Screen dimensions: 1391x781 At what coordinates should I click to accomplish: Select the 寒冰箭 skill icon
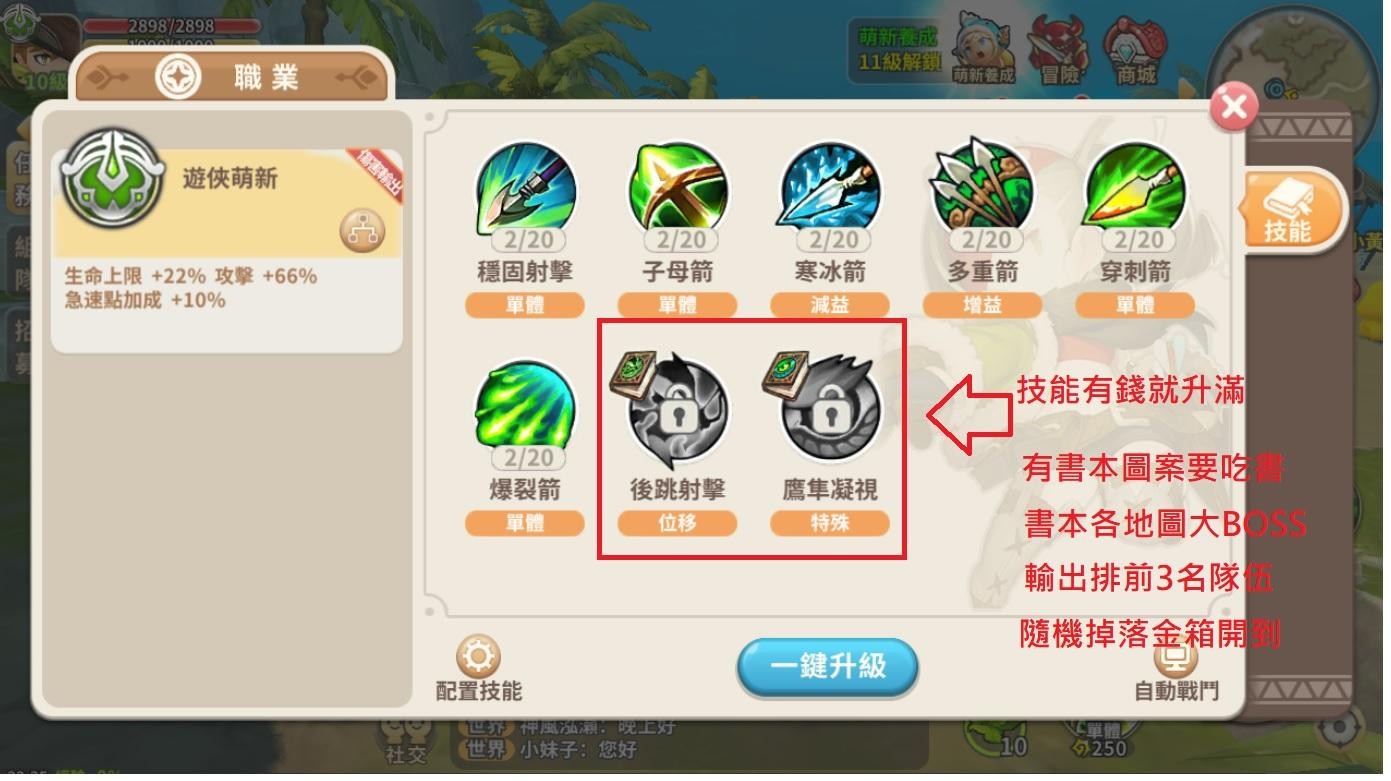[830, 191]
